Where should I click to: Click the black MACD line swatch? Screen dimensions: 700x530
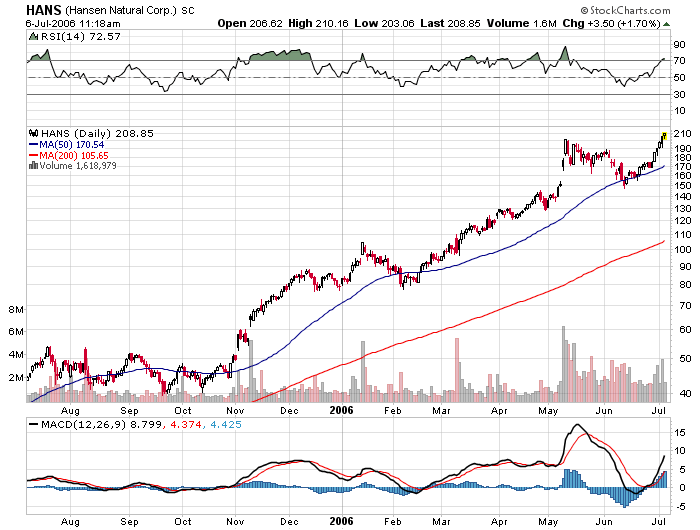pos(34,425)
